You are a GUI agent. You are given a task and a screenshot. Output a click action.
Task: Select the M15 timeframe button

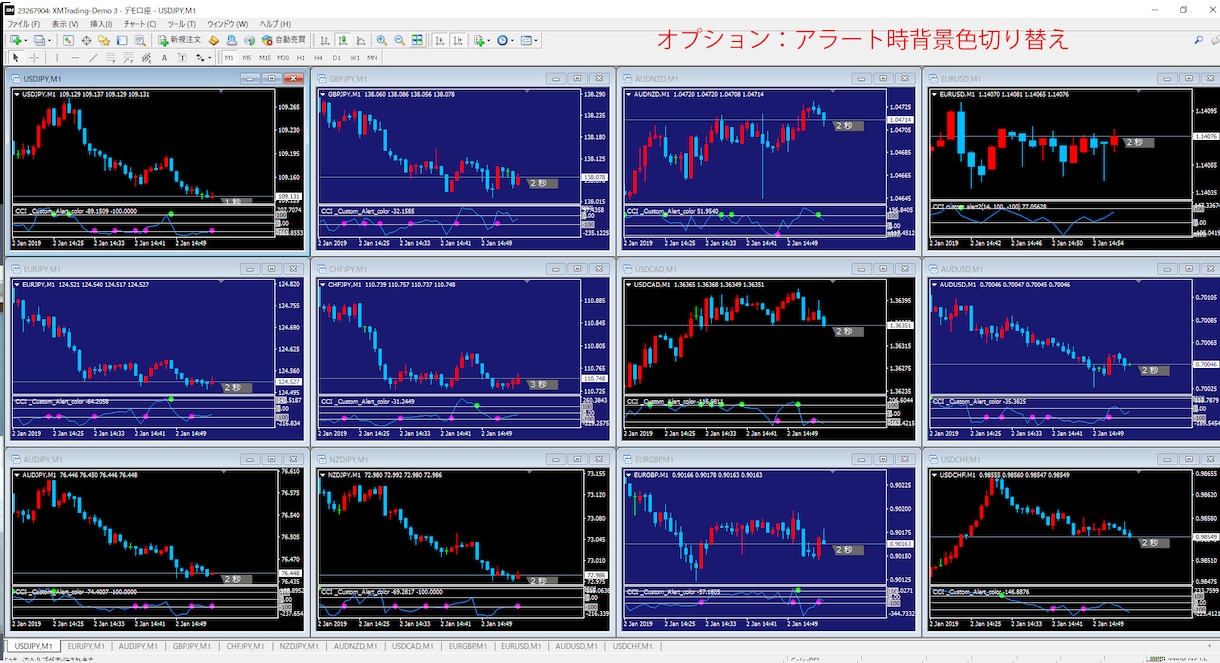pyautogui.click(x=265, y=57)
